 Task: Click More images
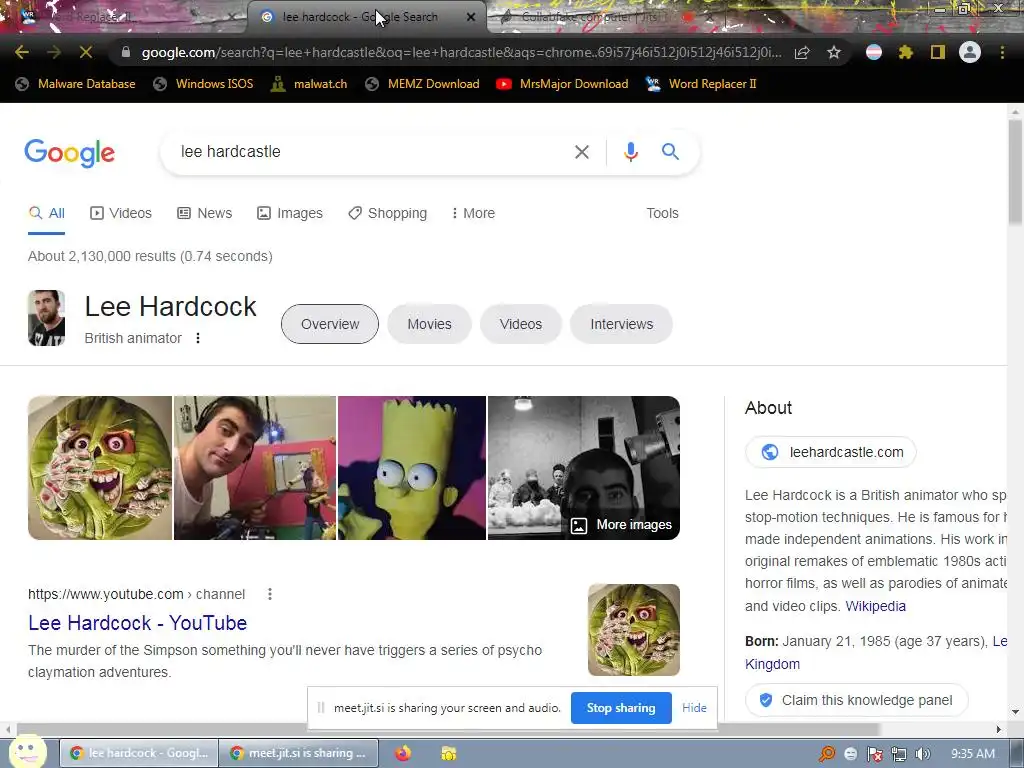point(621,525)
